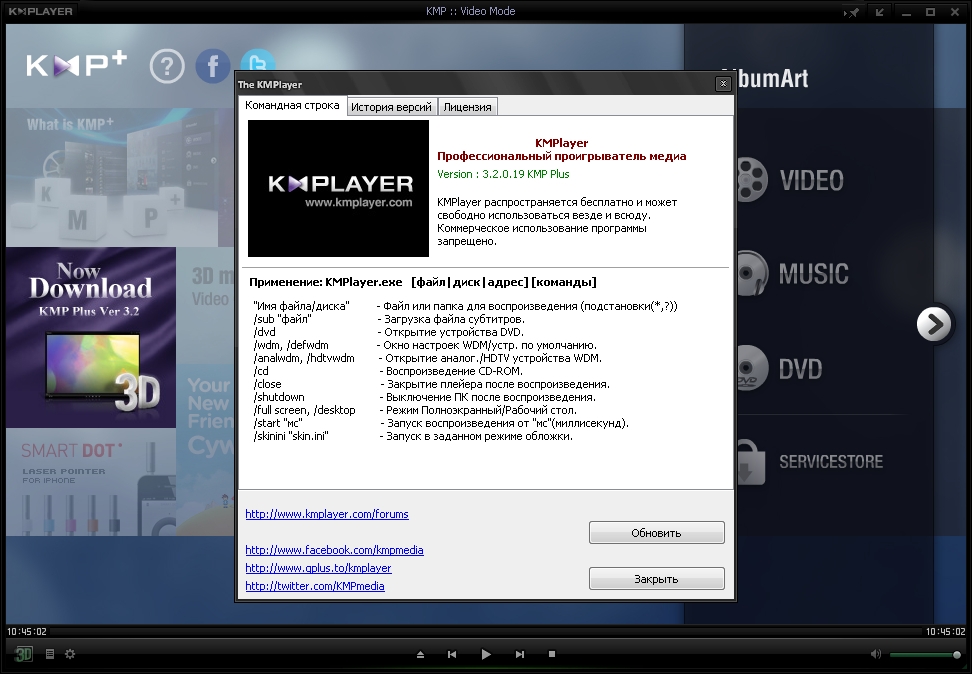Viewport: 972px width, 674px height.
Task: Open the control box gear icon
Action: (x=70, y=654)
